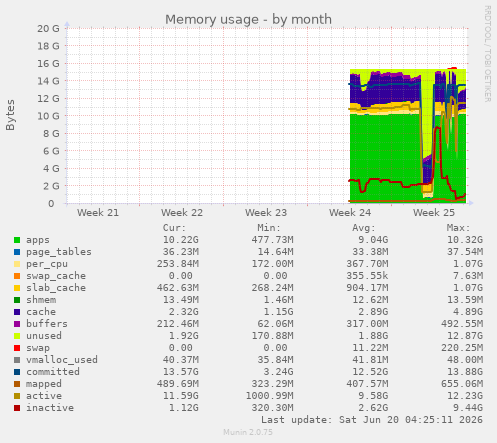The height and width of the screenshot is (443, 497).
Task: Click the 'slab_cache' legend label
Action: (56, 288)
